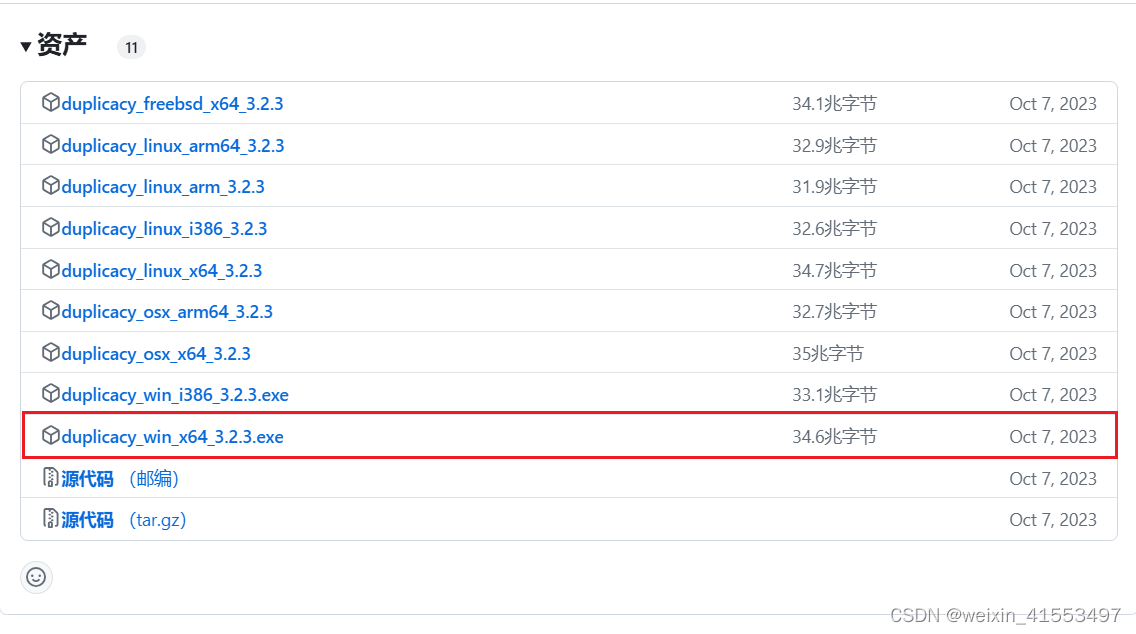Click package icon beside duplicacy_linux_x64_3.2.3
The width and height of the screenshot is (1136, 634).
pyautogui.click(x=51, y=270)
